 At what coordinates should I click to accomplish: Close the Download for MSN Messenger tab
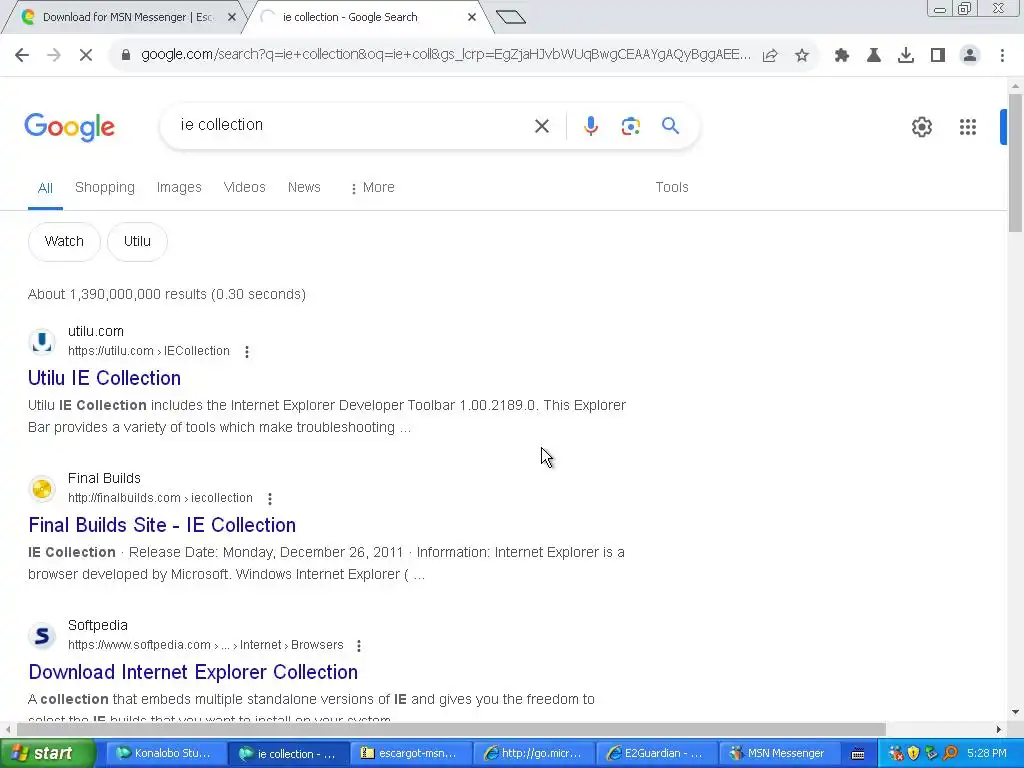(231, 17)
